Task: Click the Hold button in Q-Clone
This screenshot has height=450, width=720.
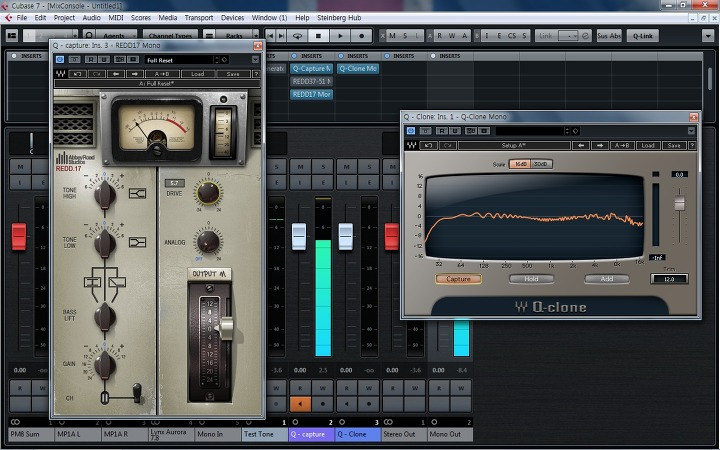Action: click(531, 279)
